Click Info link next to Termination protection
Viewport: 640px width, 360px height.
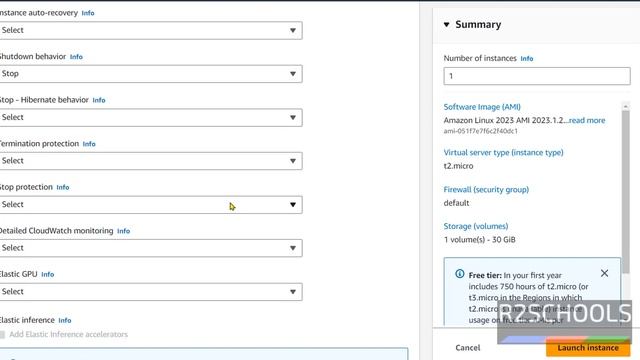(89, 144)
